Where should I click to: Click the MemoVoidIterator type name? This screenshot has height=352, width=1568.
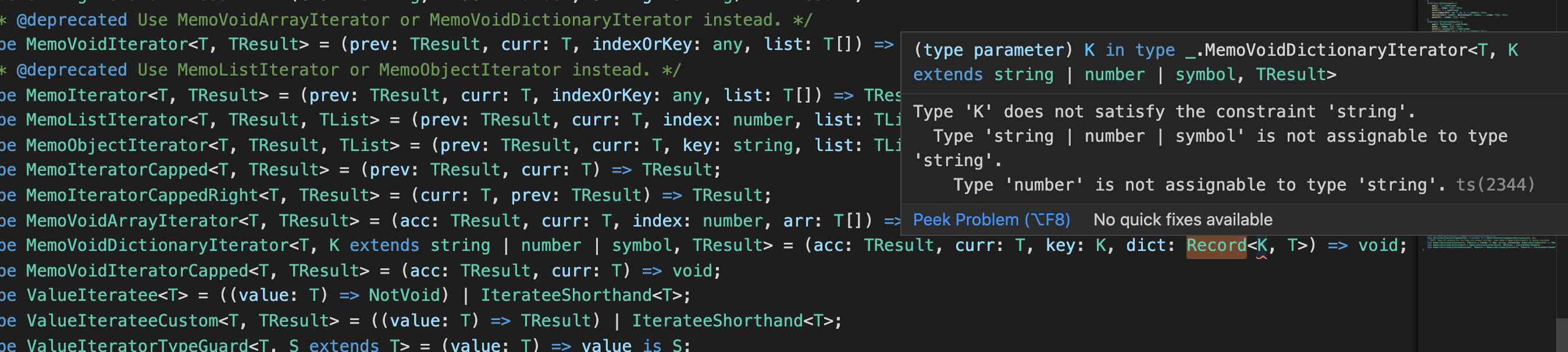(x=106, y=44)
